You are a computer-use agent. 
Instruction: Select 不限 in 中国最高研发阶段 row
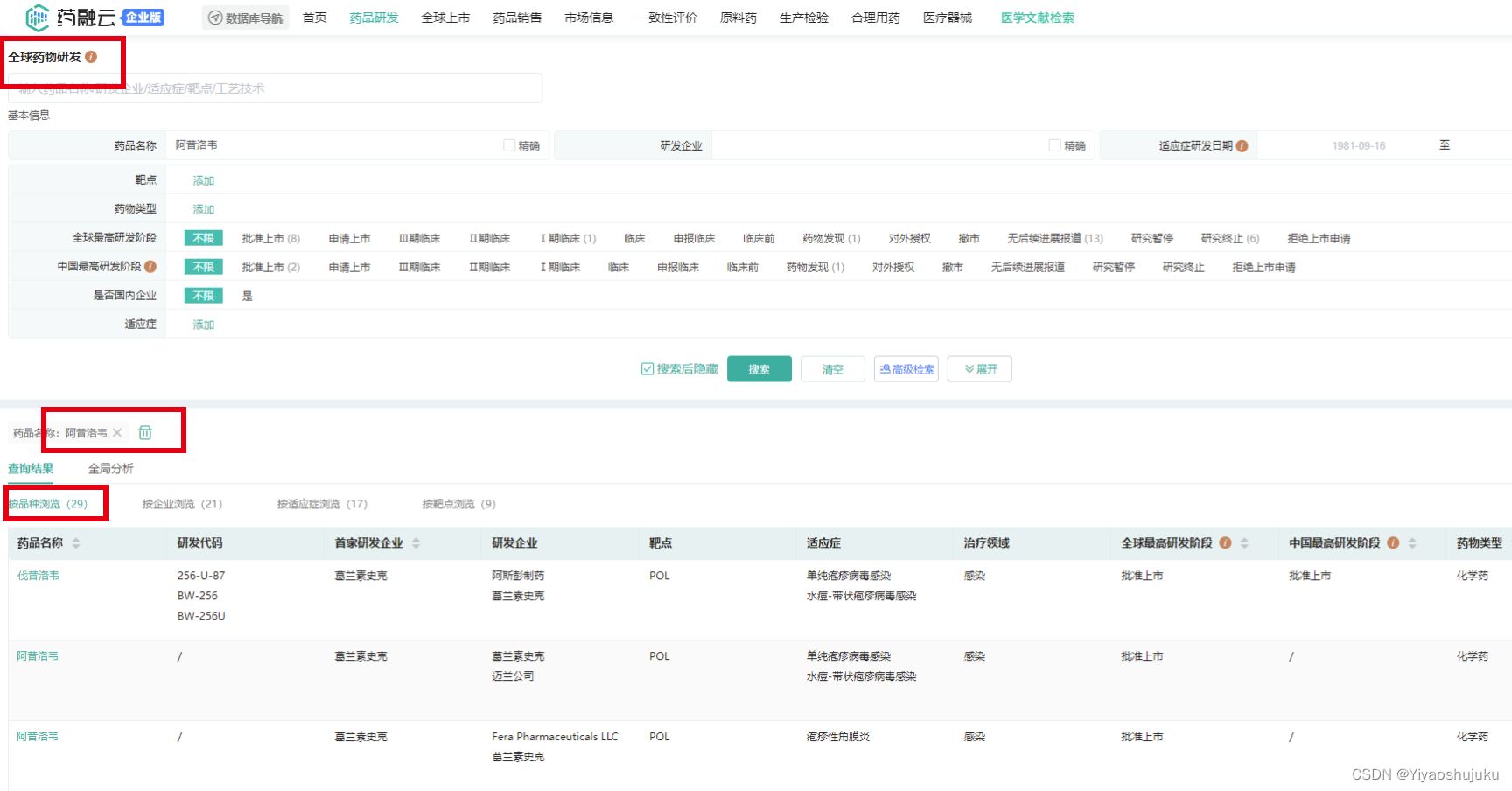[x=204, y=267]
